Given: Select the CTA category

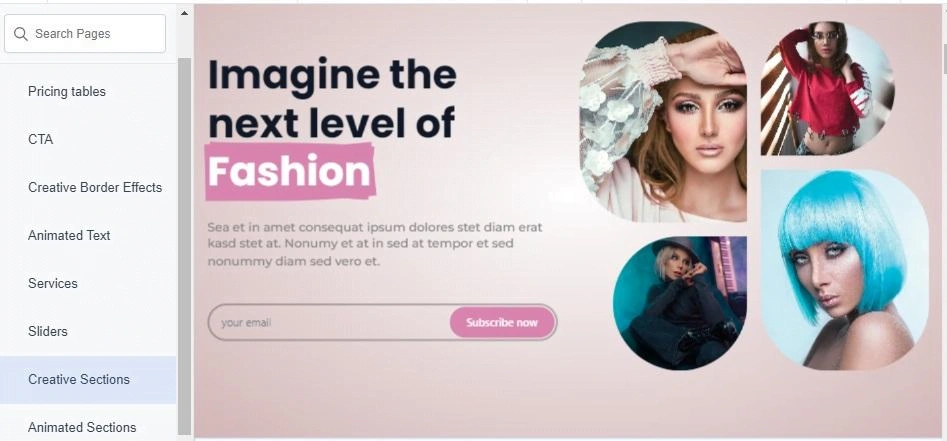Looking at the screenshot, I should [x=88, y=139].
